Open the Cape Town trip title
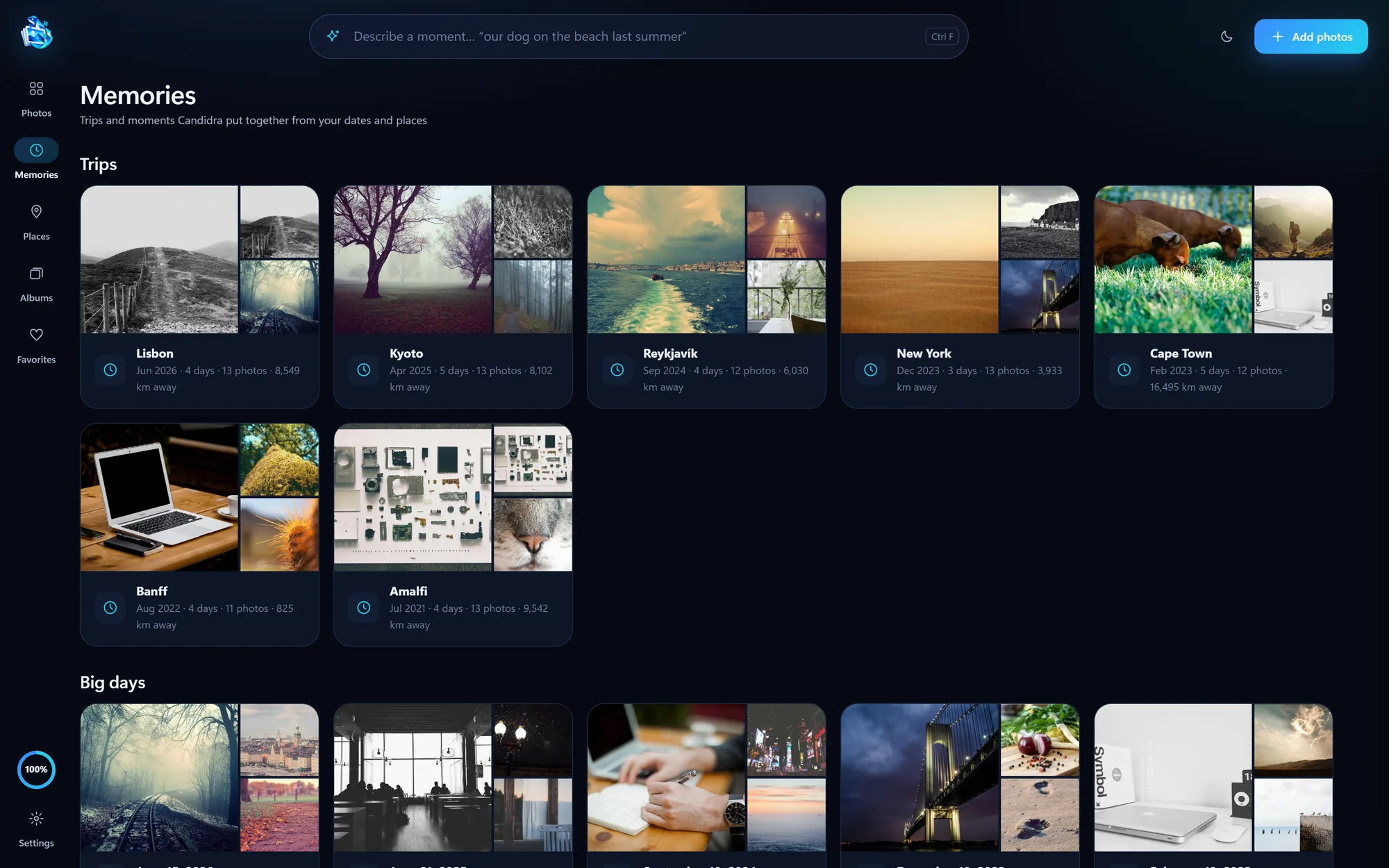 [1181, 353]
